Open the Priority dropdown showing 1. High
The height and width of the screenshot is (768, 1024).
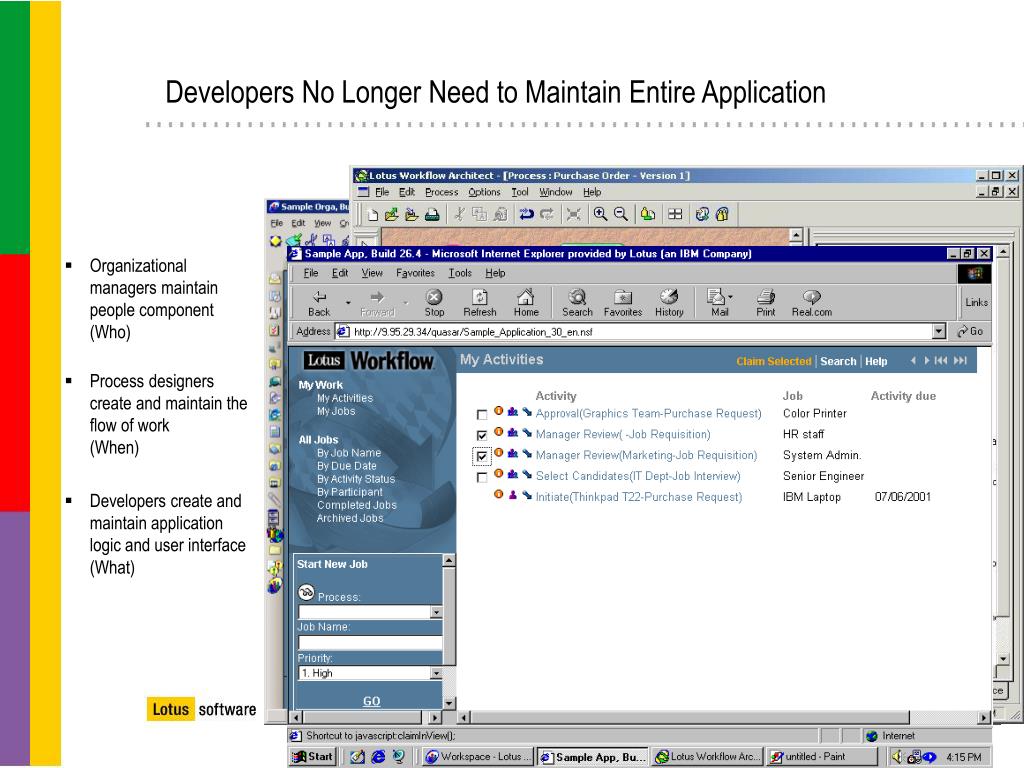click(436, 673)
